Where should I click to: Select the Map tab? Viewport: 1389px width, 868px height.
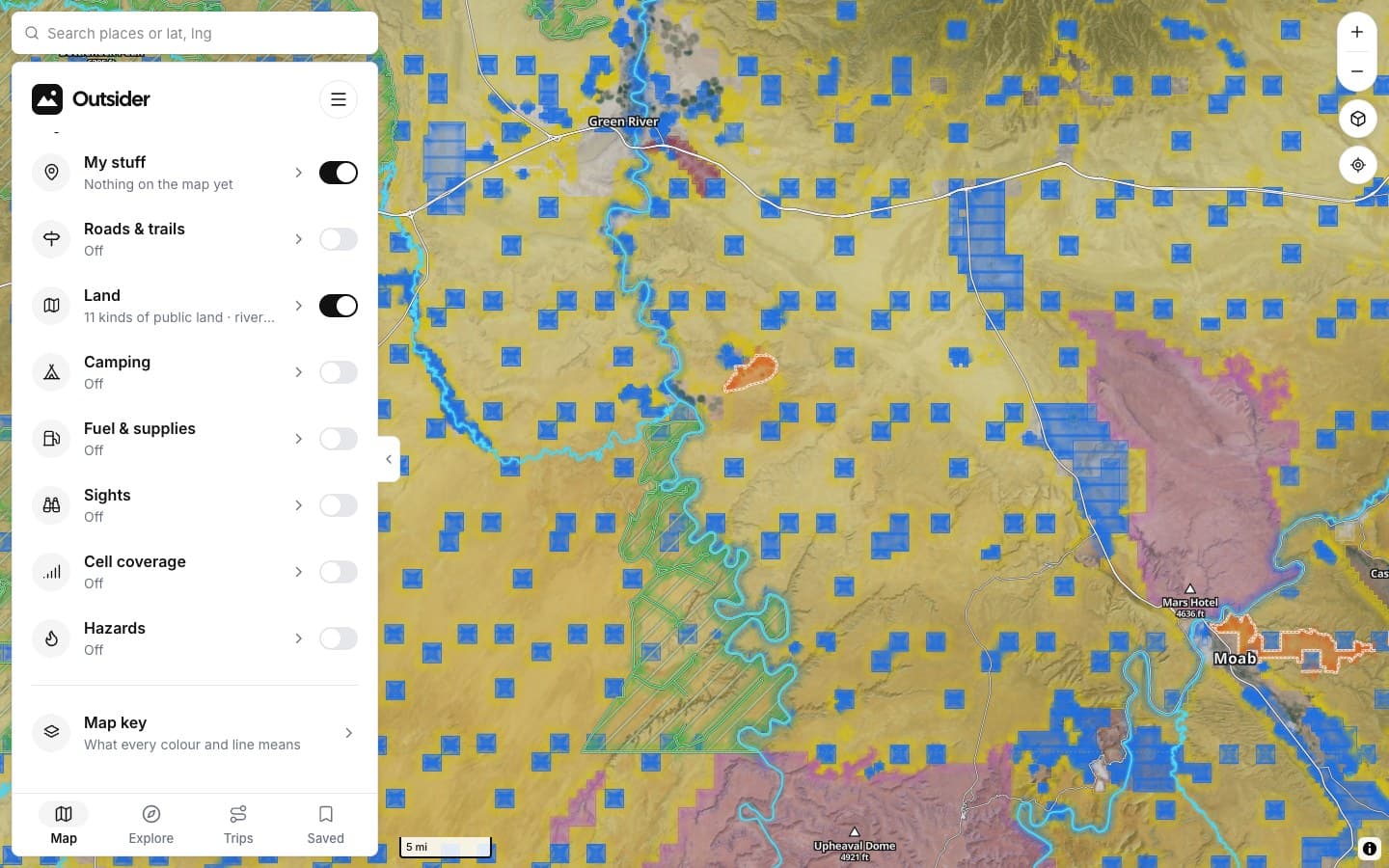pos(64,825)
